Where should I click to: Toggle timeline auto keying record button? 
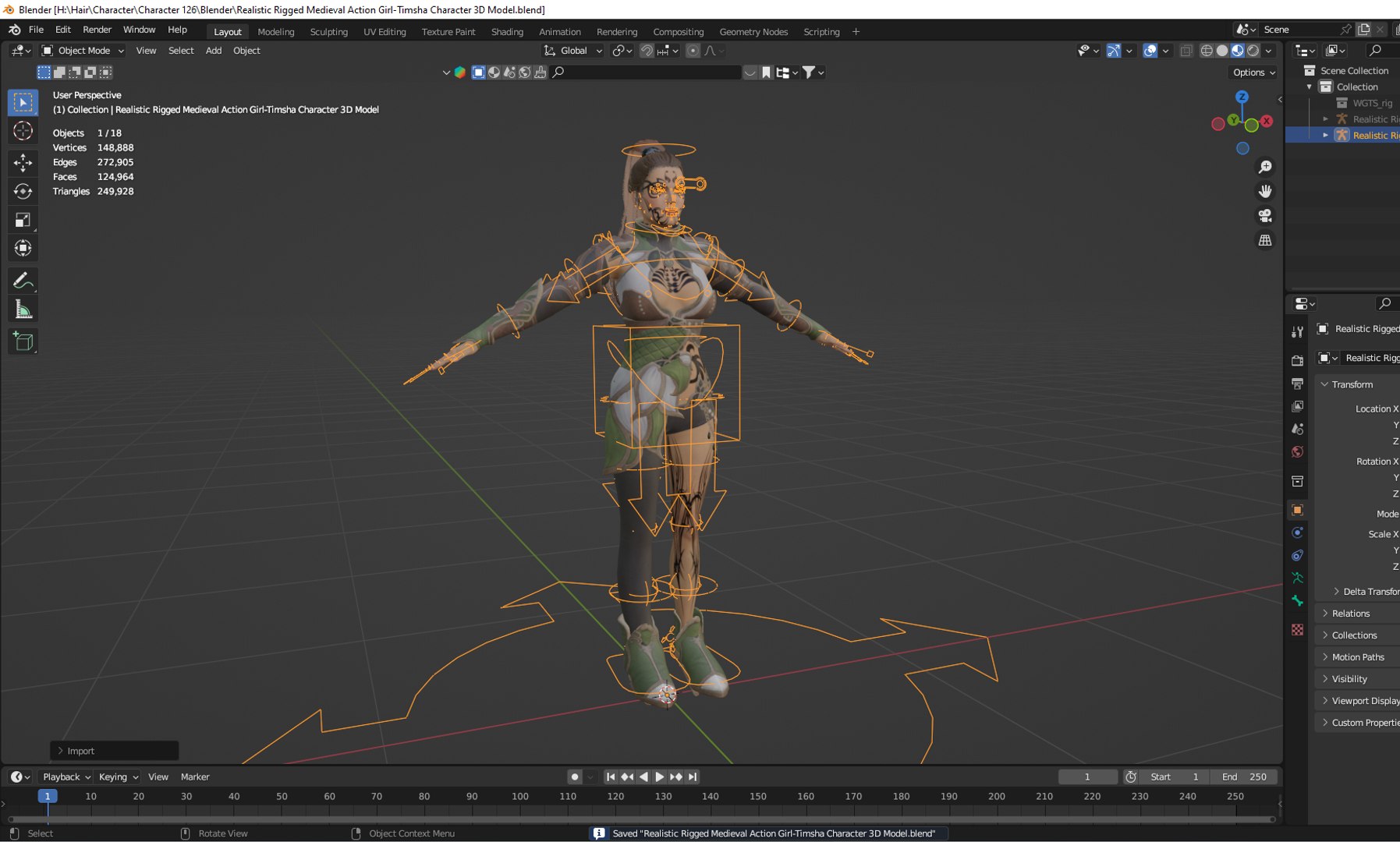tap(575, 777)
